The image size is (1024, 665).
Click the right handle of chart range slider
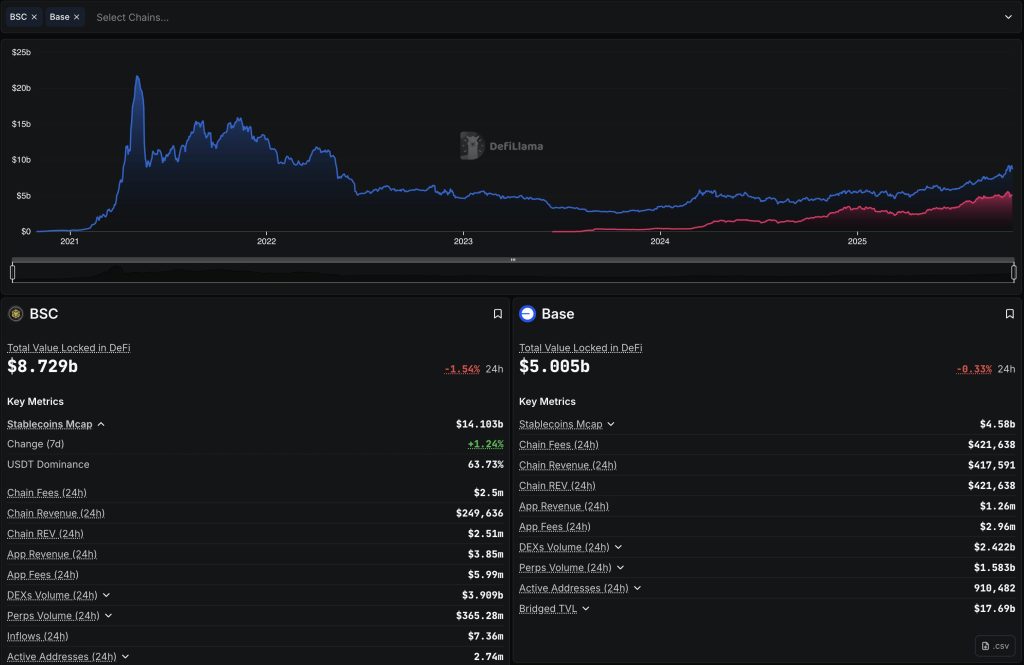click(1013, 271)
